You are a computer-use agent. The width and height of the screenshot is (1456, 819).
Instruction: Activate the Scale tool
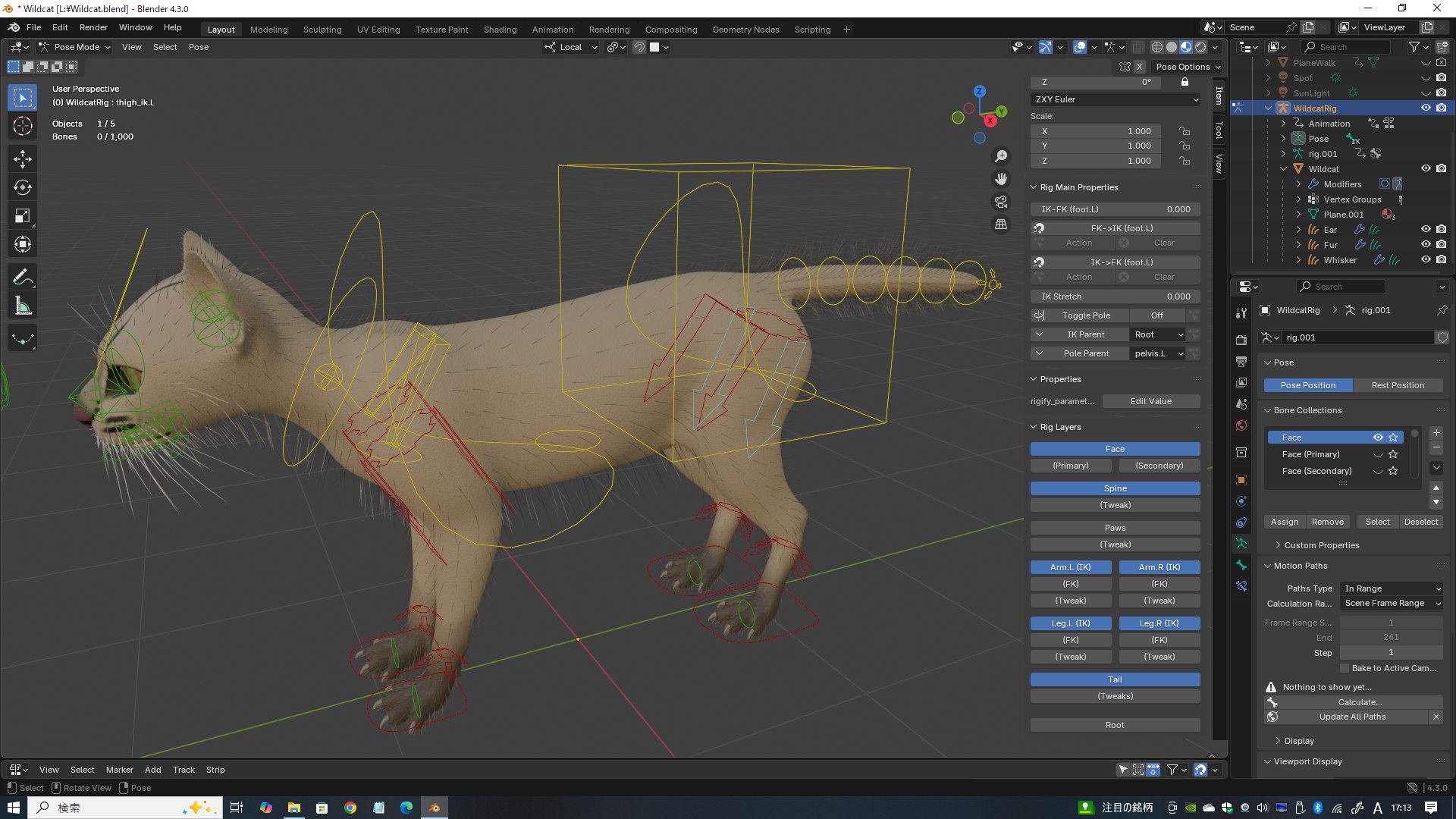click(x=23, y=216)
